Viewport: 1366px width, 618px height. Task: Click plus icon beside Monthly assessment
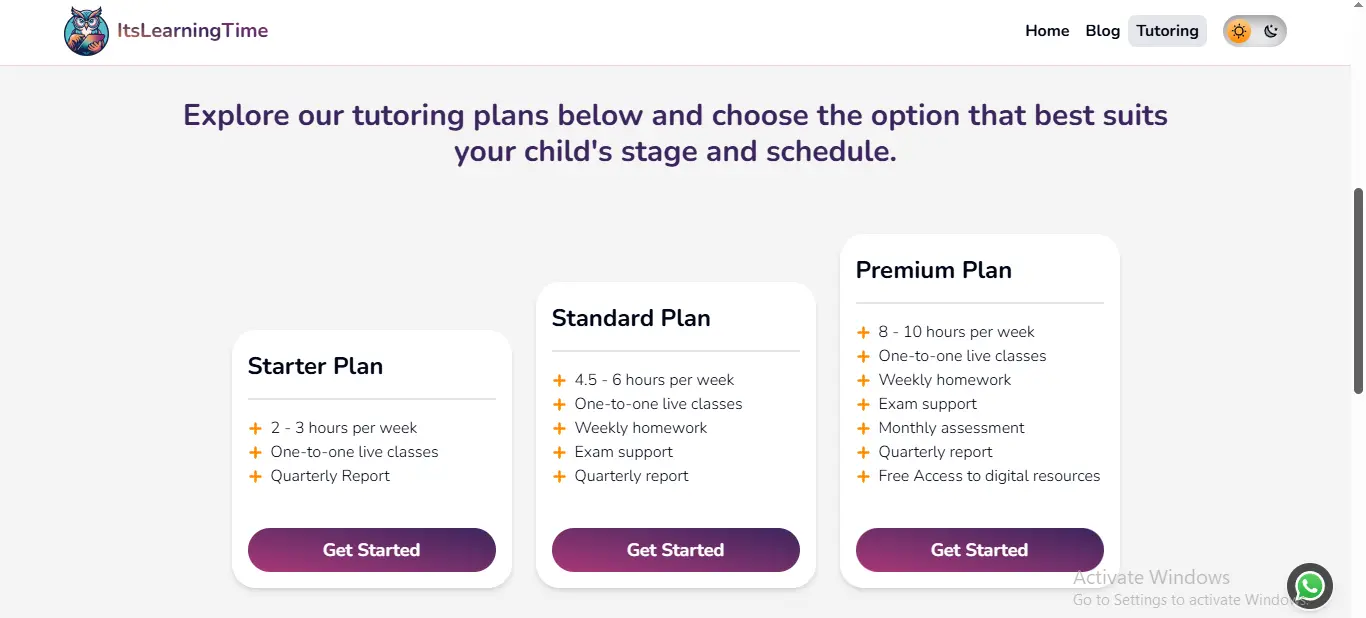click(863, 428)
